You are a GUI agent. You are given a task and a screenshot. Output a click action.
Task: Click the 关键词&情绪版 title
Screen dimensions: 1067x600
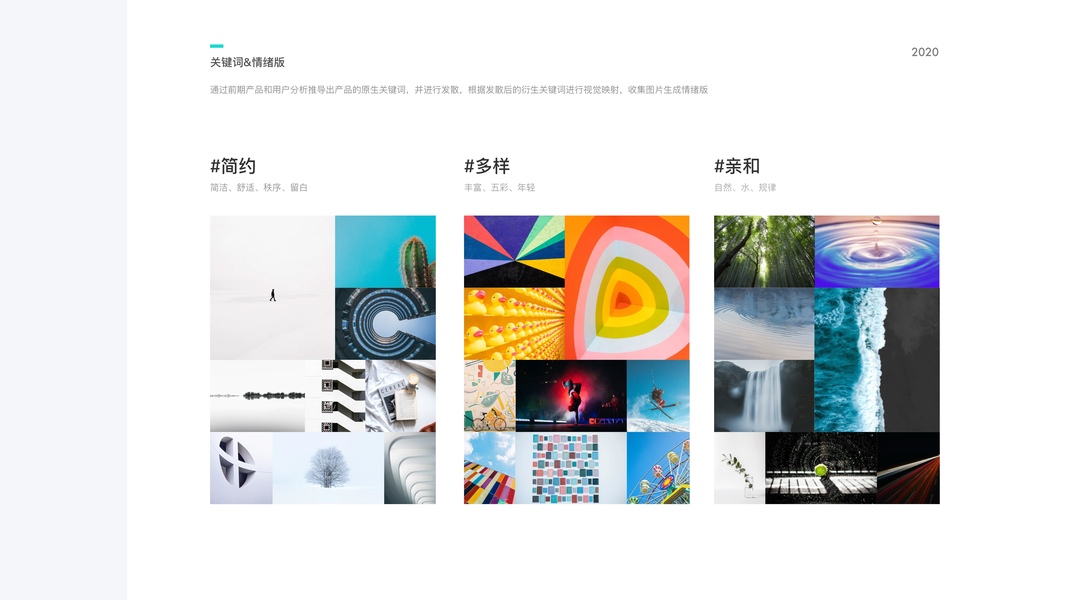pyautogui.click(x=248, y=62)
